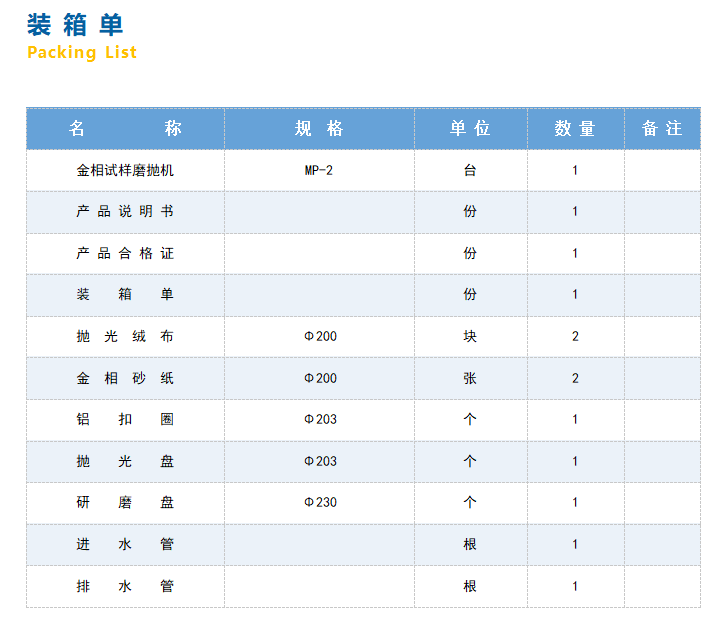Click the Φ230 specification cell
Viewport: 725px width, 623px height.
(319, 503)
